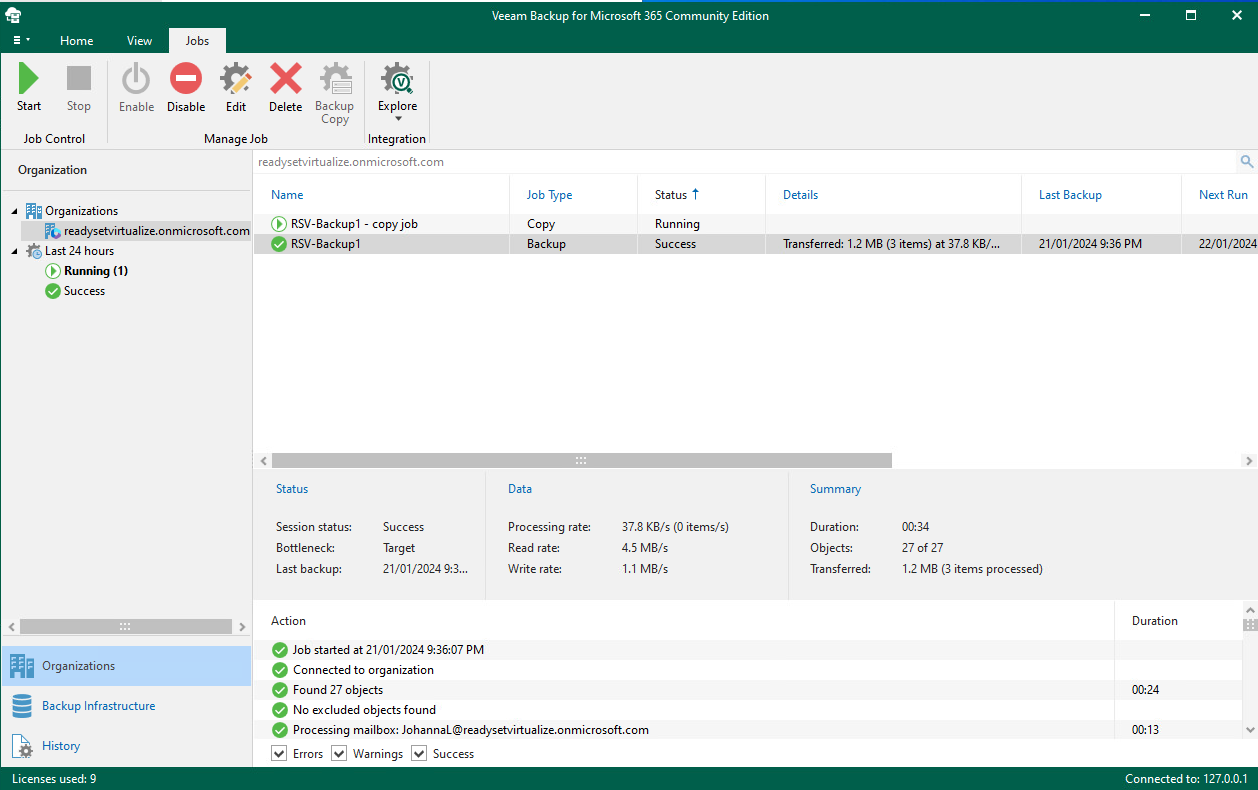Click the Next Run column header
1258x790 pixels.
pyautogui.click(x=1223, y=195)
